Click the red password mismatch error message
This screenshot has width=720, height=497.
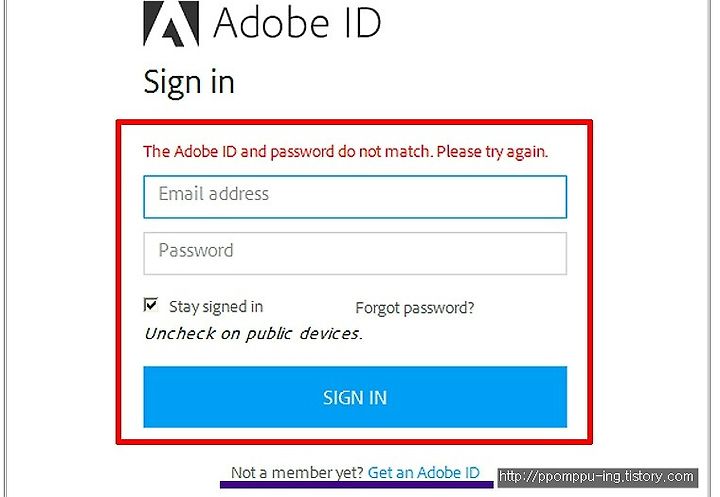tap(345, 151)
